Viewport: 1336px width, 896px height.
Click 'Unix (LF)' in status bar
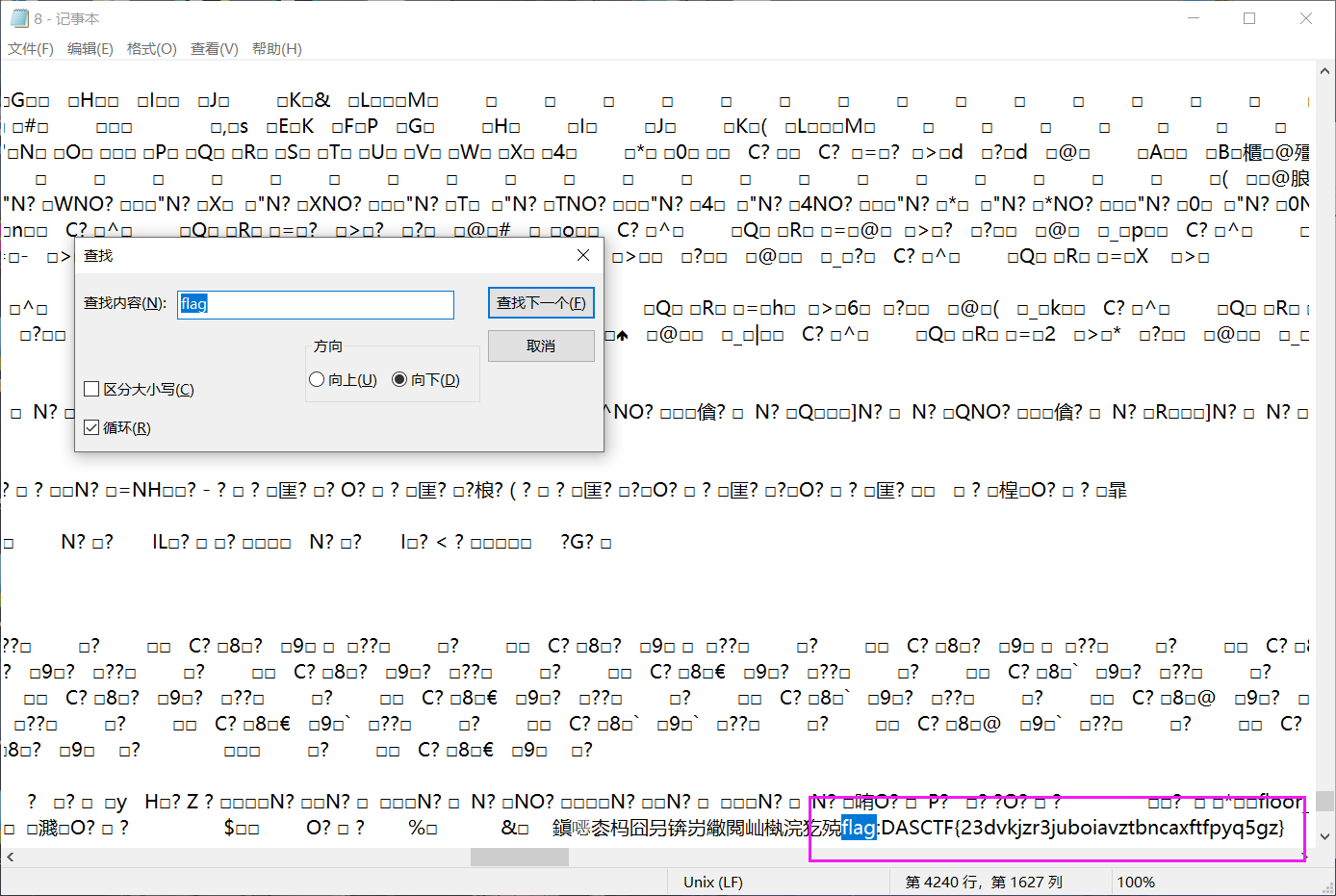(x=713, y=882)
